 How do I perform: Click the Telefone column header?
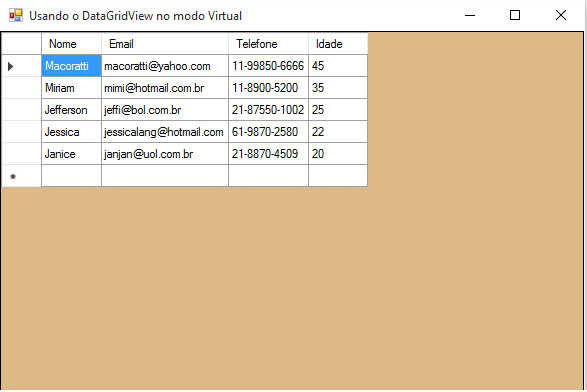click(268, 44)
